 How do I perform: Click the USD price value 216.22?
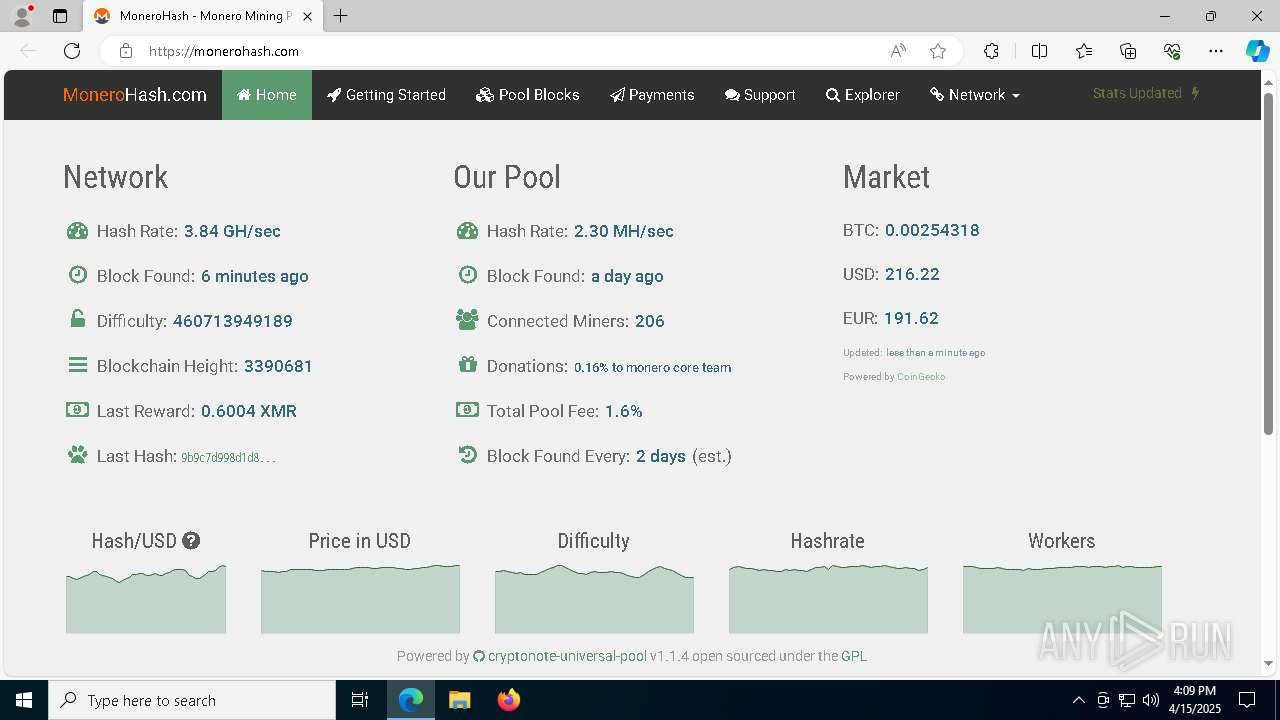912,274
